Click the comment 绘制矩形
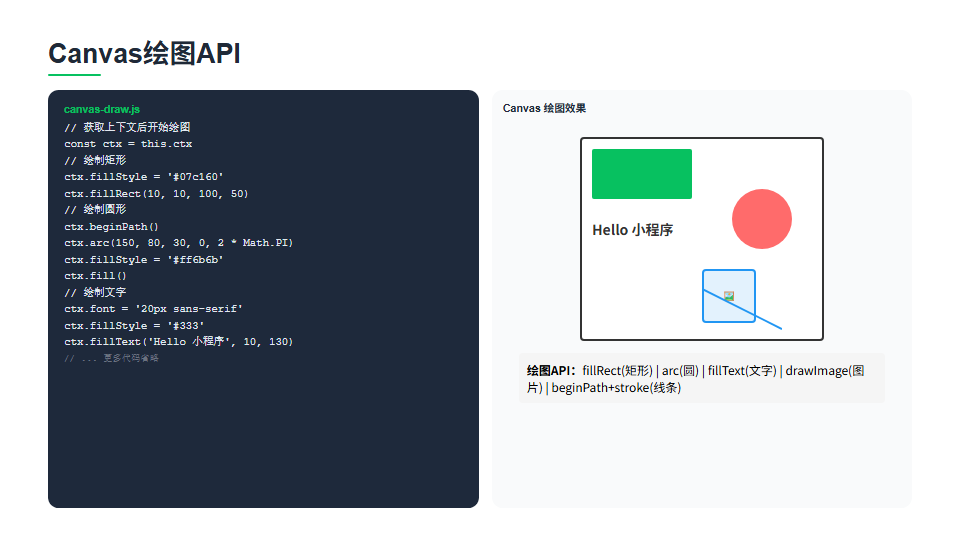The image size is (960, 540). [95, 160]
